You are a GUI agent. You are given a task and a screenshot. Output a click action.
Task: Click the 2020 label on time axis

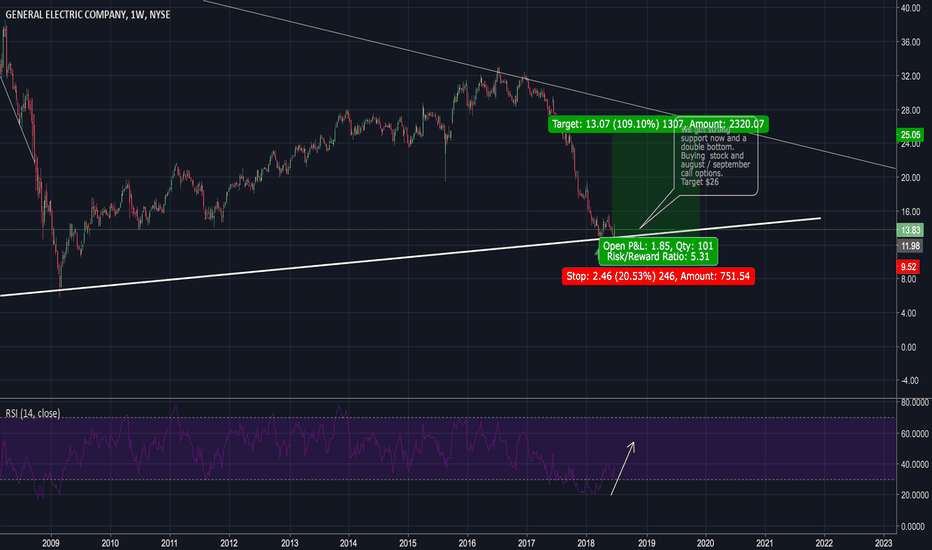click(x=706, y=543)
